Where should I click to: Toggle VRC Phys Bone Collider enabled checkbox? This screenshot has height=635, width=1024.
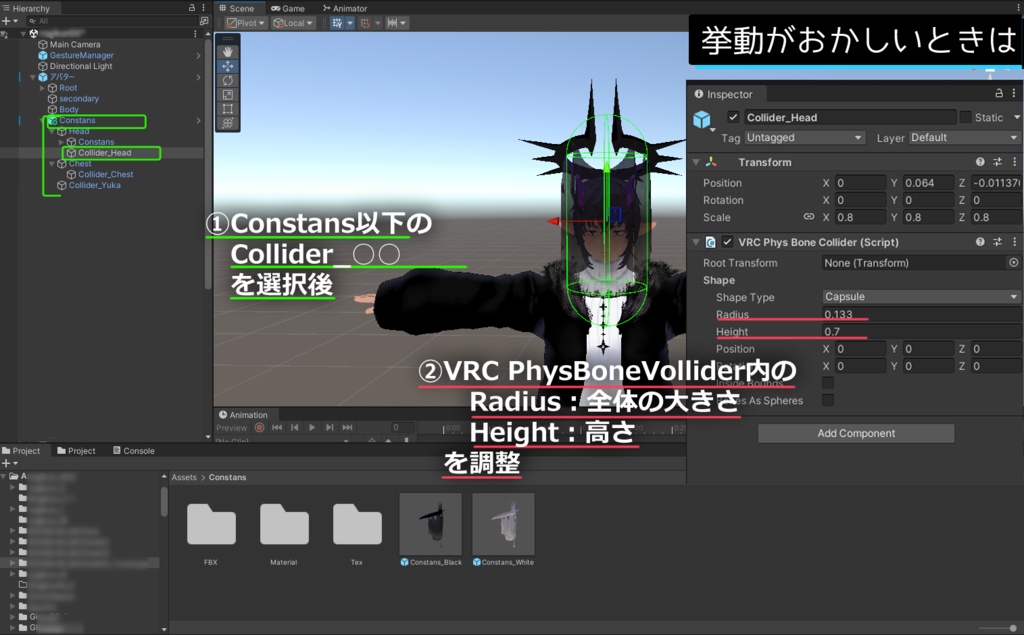point(727,242)
